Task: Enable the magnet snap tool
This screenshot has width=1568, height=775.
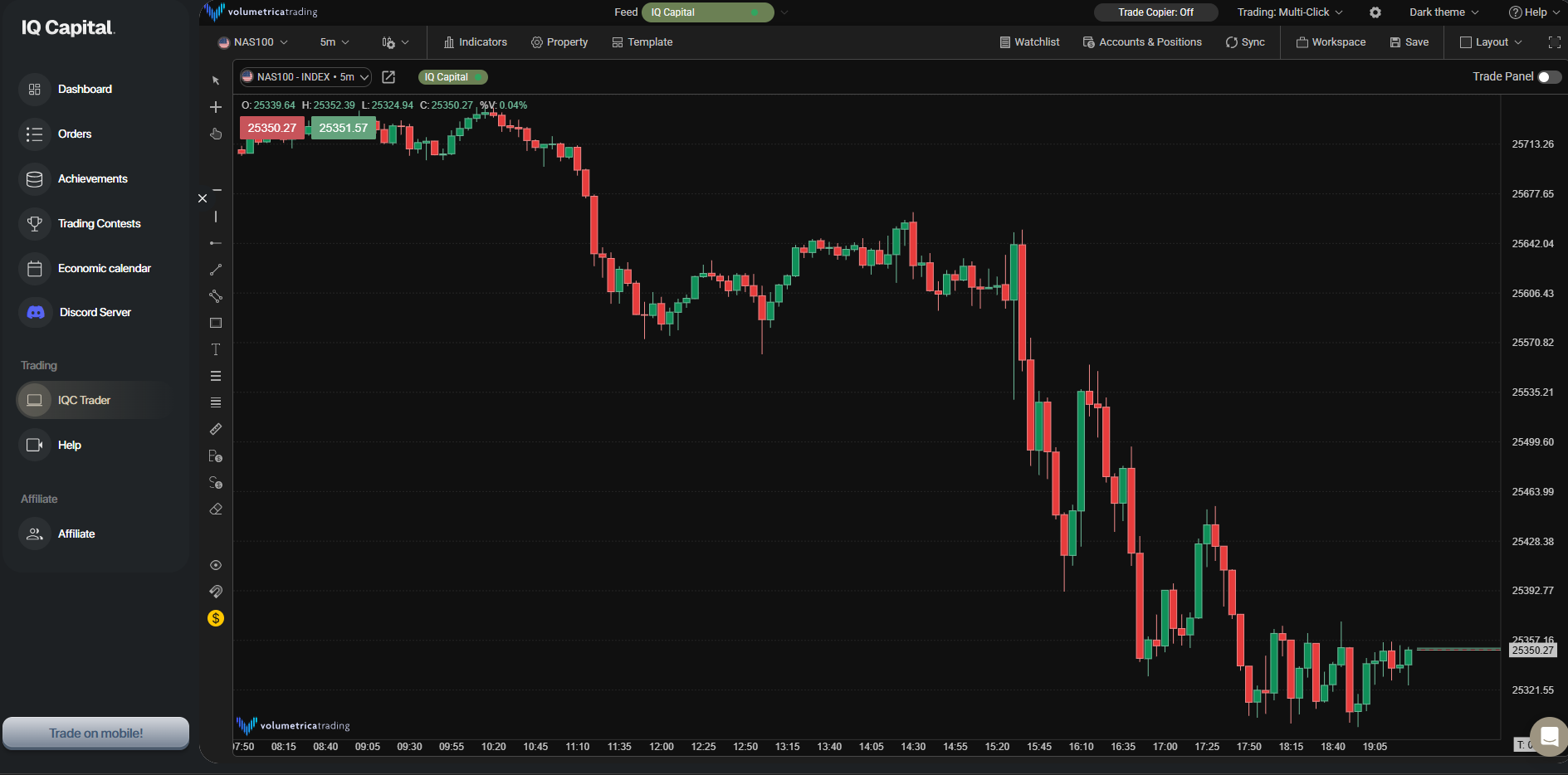Action: coord(215,592)
